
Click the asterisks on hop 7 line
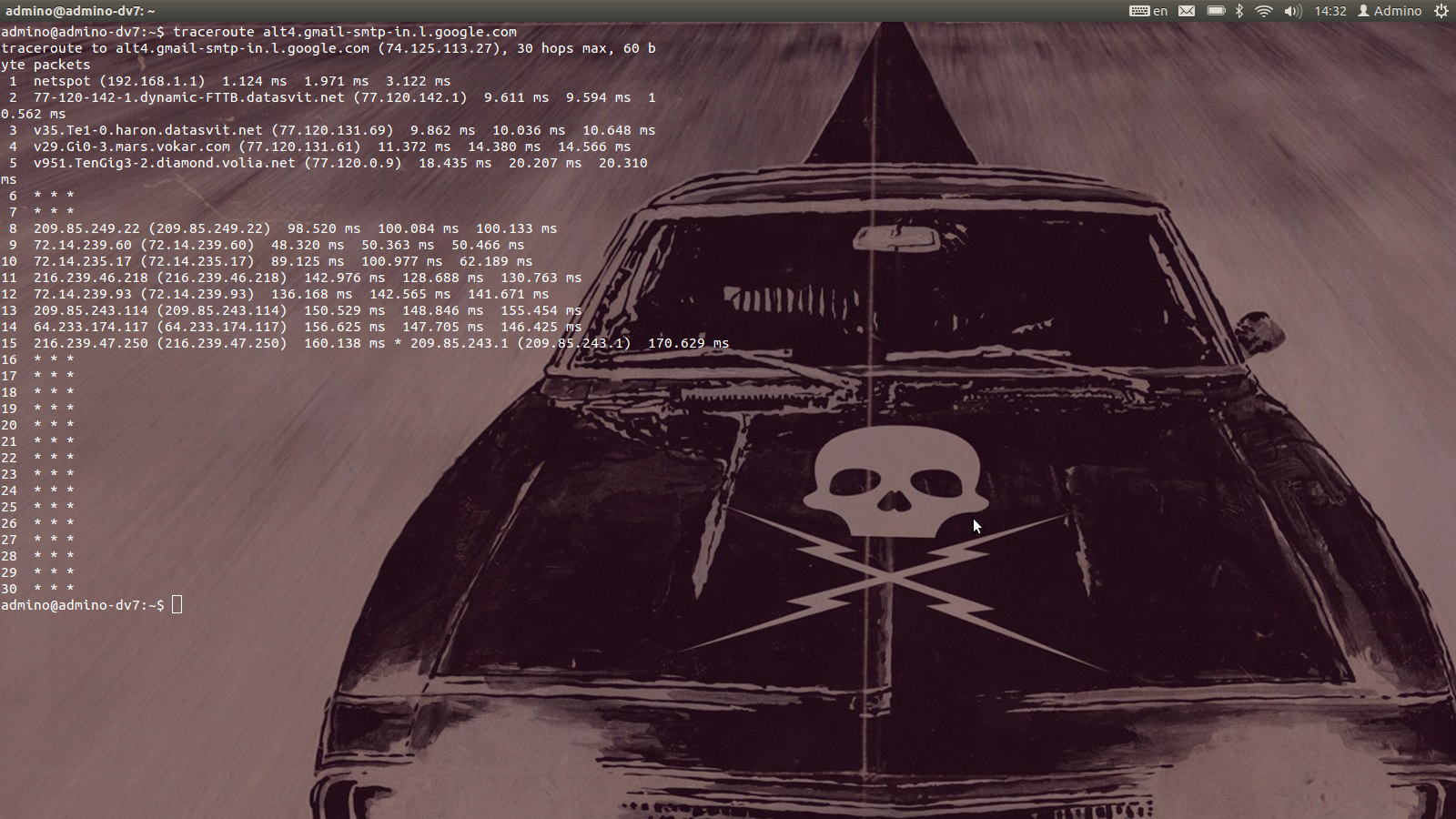point(54,212)
